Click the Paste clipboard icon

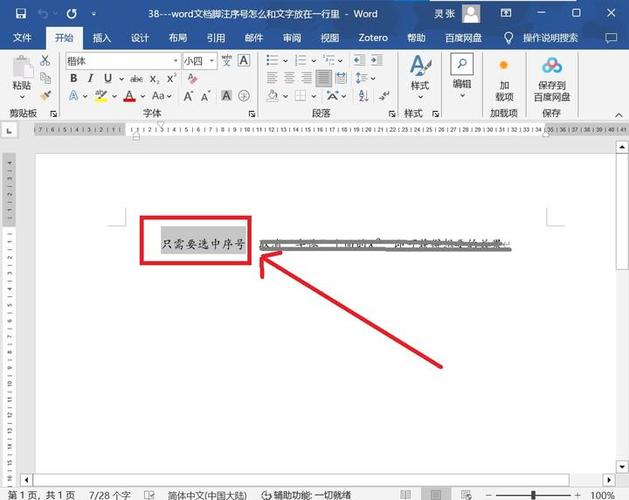click(22, 67)
